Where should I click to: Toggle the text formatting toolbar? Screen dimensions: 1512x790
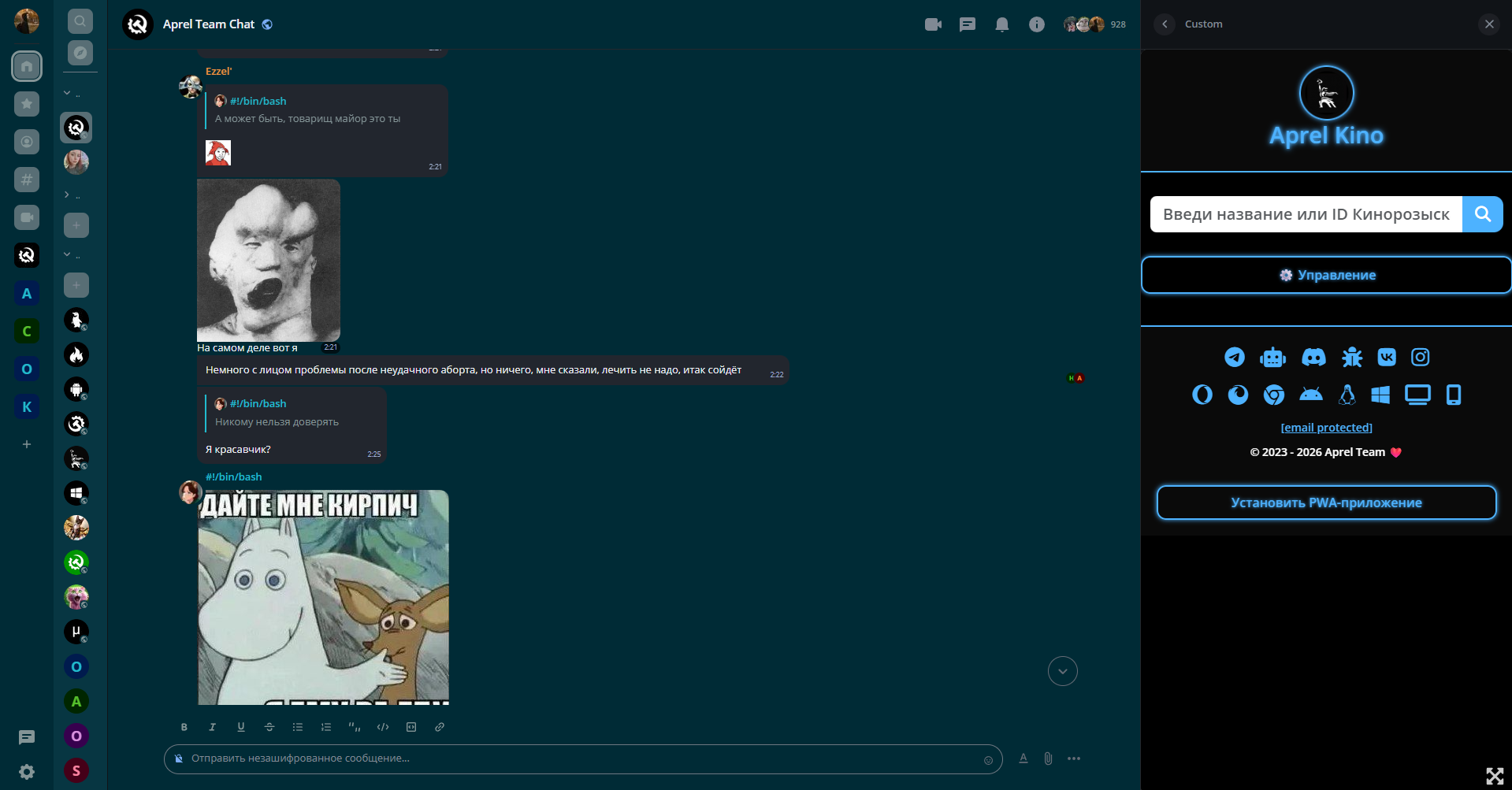[1023, 758]
